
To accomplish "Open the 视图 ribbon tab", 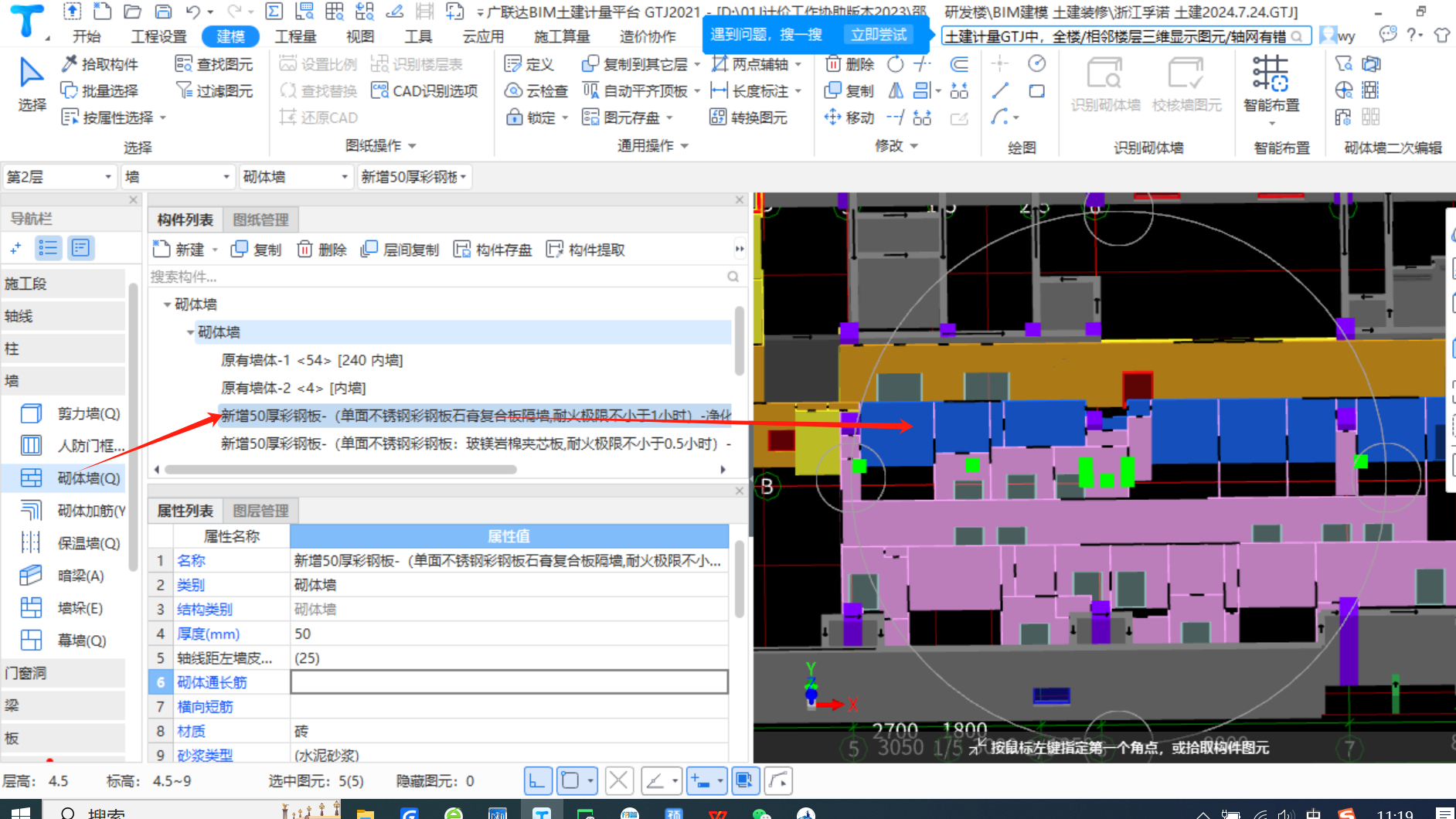I will [x=360, y=36].
